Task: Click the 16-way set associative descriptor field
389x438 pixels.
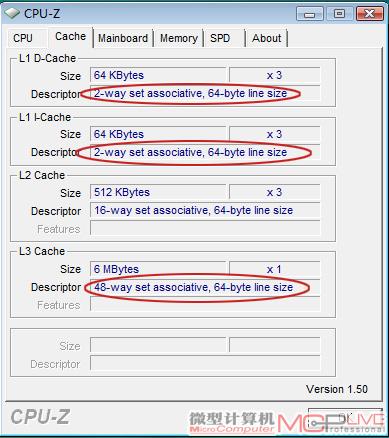Action: tap(205, 210)
